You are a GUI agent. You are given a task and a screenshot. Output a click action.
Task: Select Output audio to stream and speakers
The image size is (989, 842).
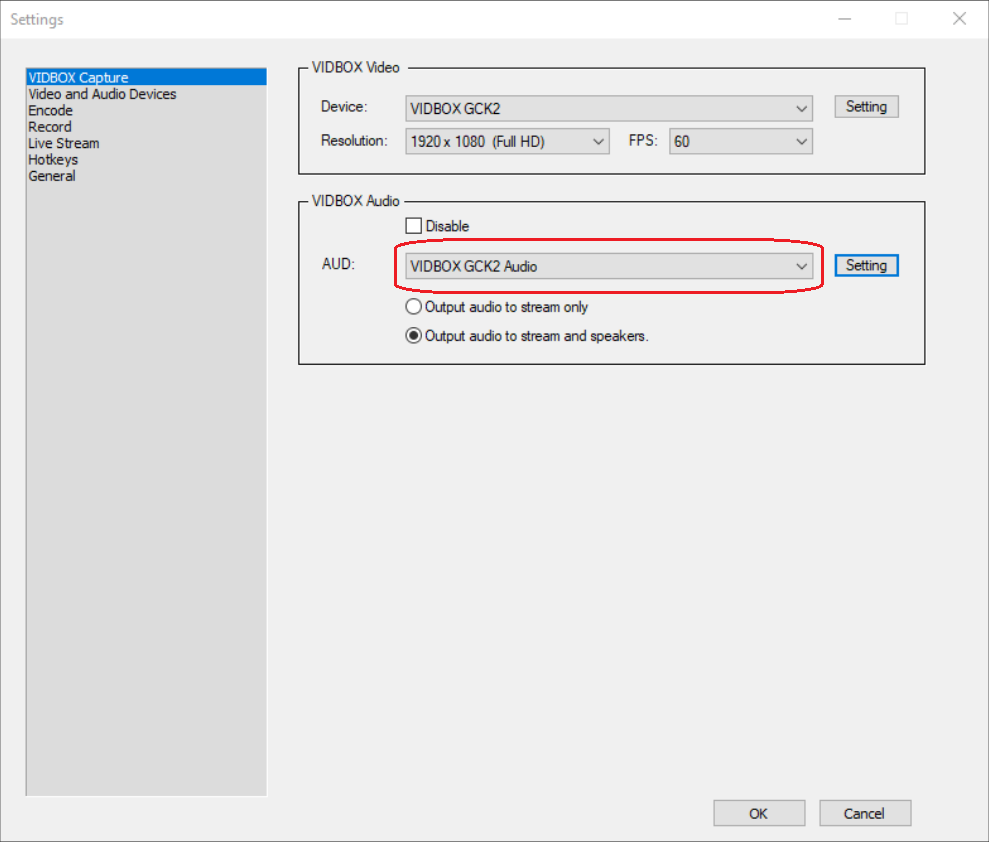tap(413, 336)
